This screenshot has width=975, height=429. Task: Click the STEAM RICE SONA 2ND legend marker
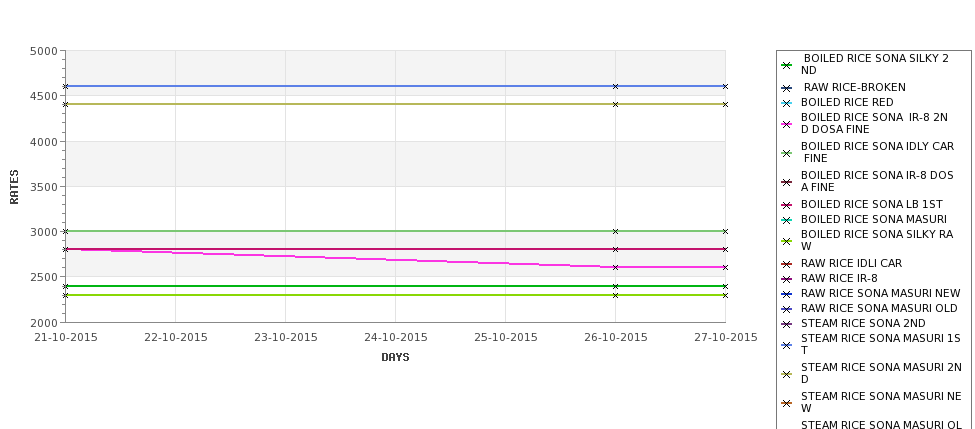787,324
